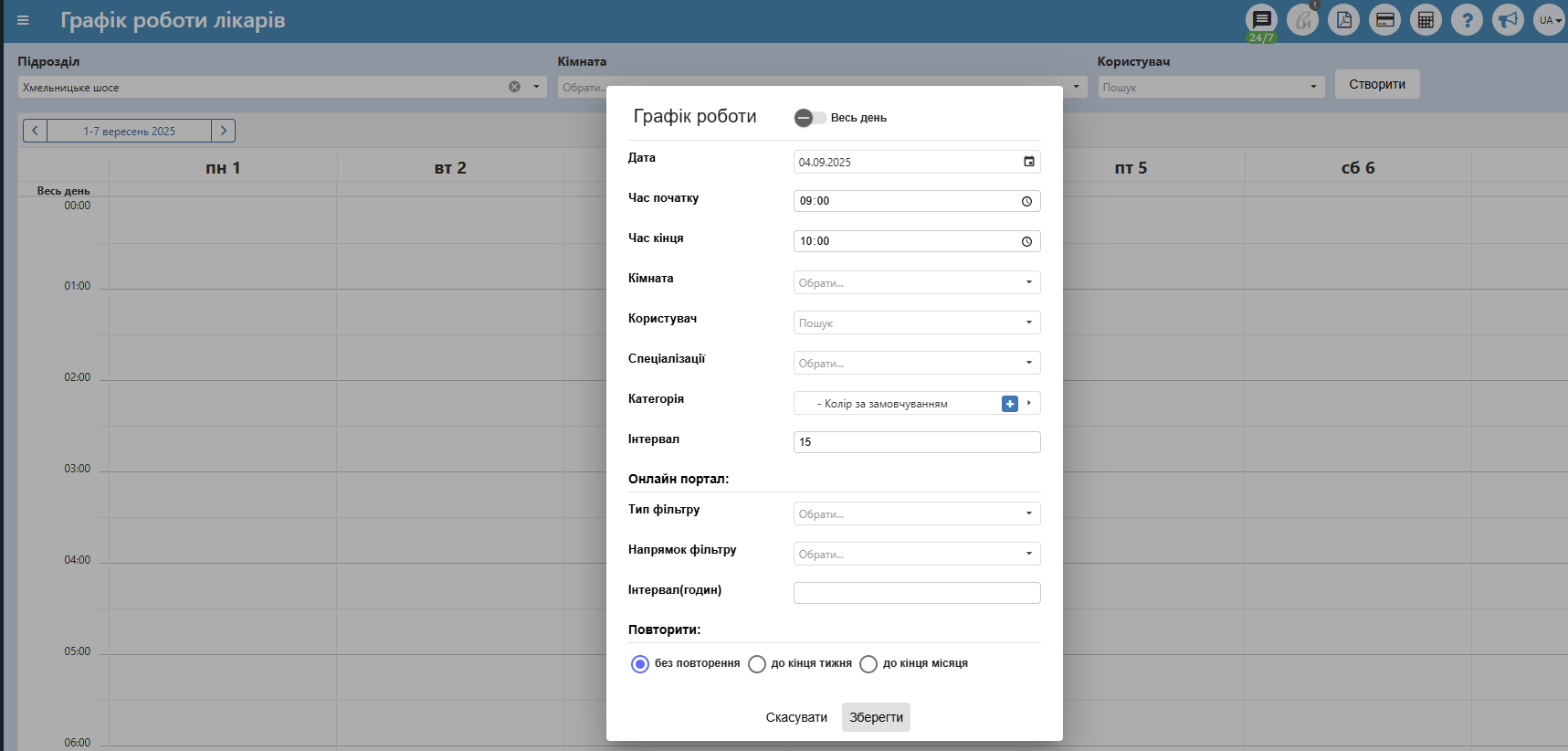Viewport: 1568px width, 751px height.
Task: Click the Інтервал field showing 15
Action: click(917, 442)
